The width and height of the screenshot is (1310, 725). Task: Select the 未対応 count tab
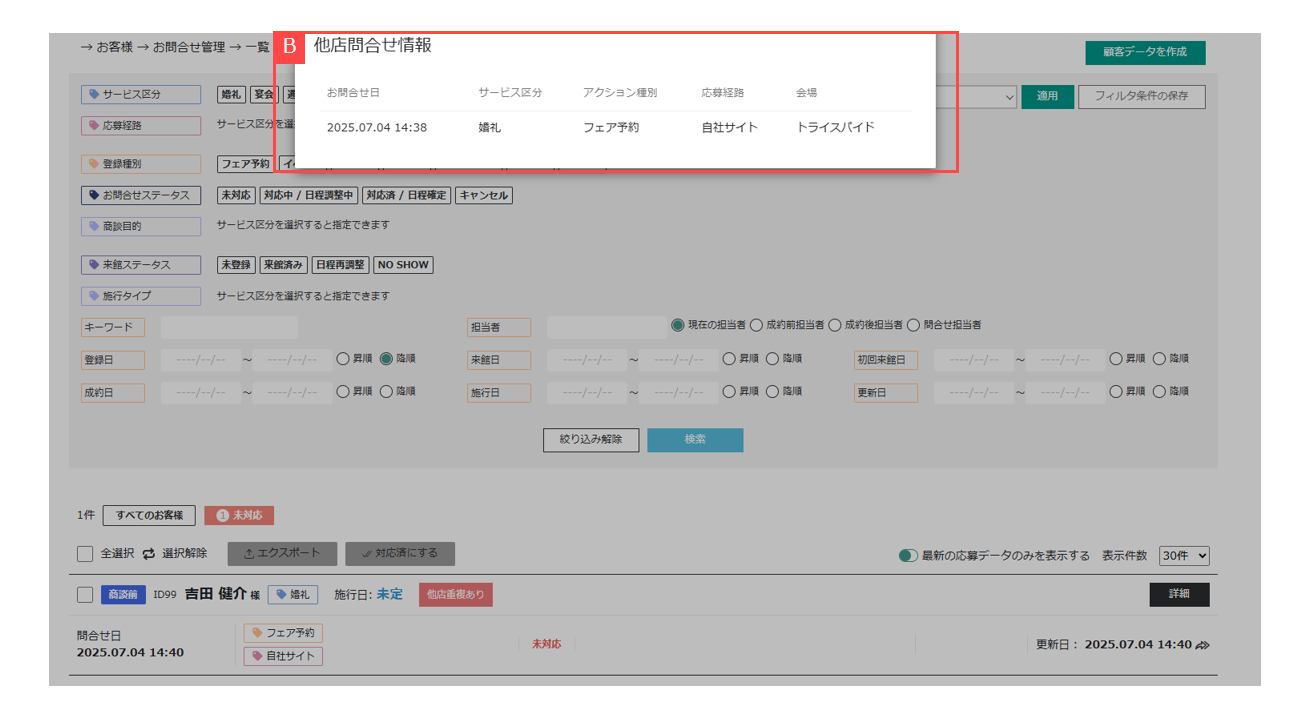point(238,515)
